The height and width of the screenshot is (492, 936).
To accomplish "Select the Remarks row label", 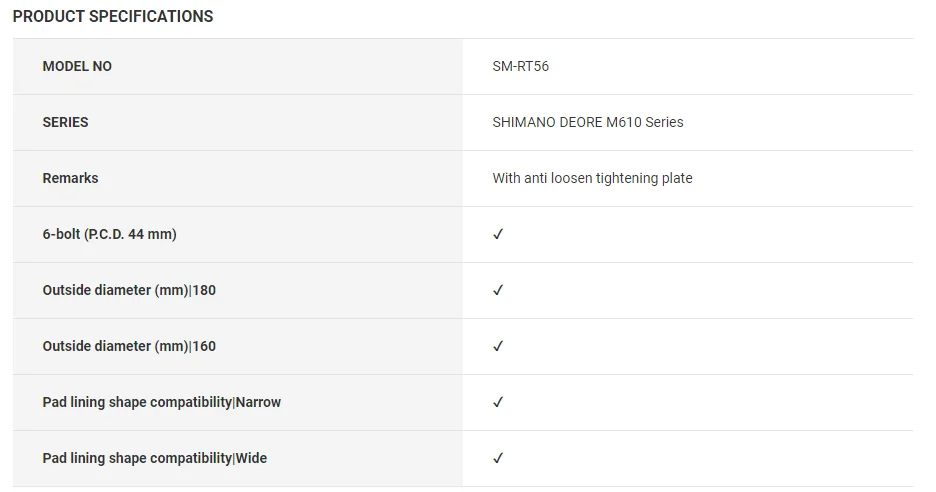I will tap(70, 178).
